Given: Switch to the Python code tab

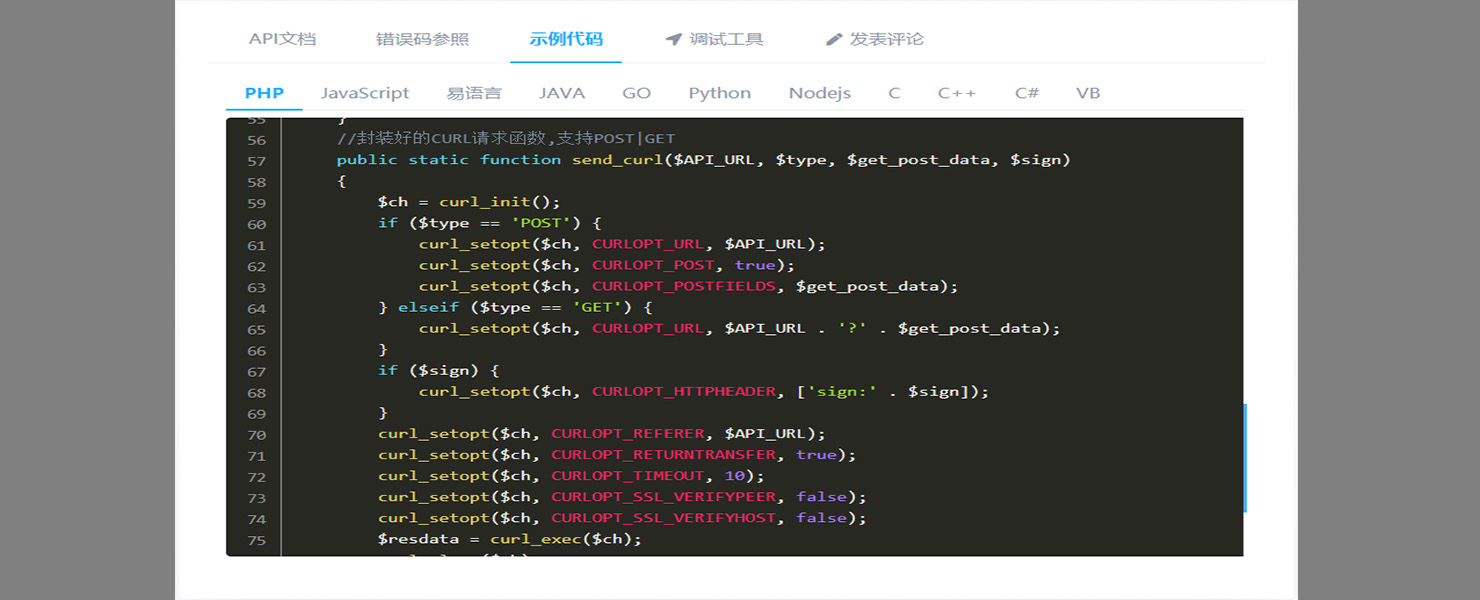Looking at the screenshot, I should [719, 93].
